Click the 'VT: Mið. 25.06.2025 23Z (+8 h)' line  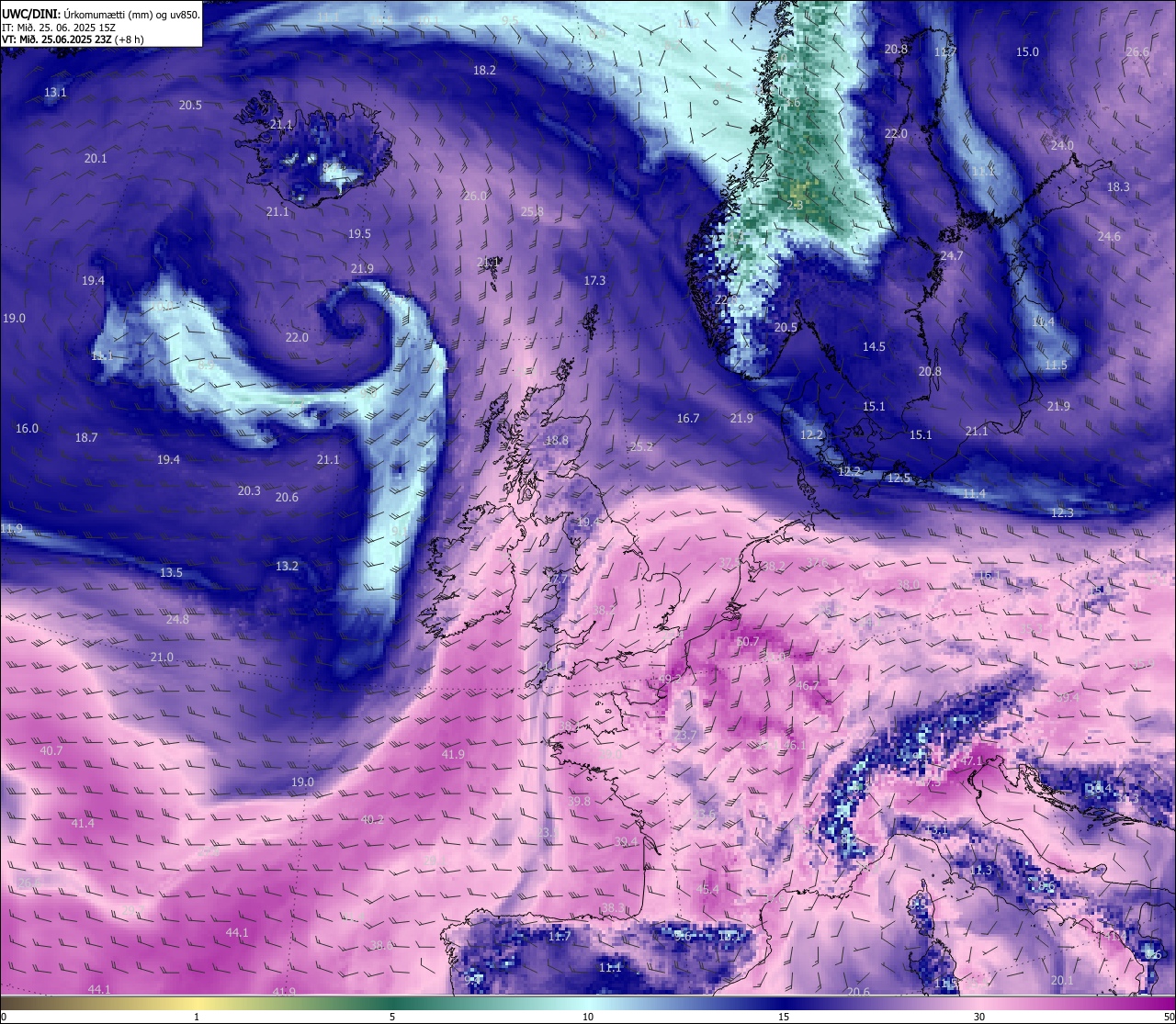pyautogui.click(x=73, y=39)
